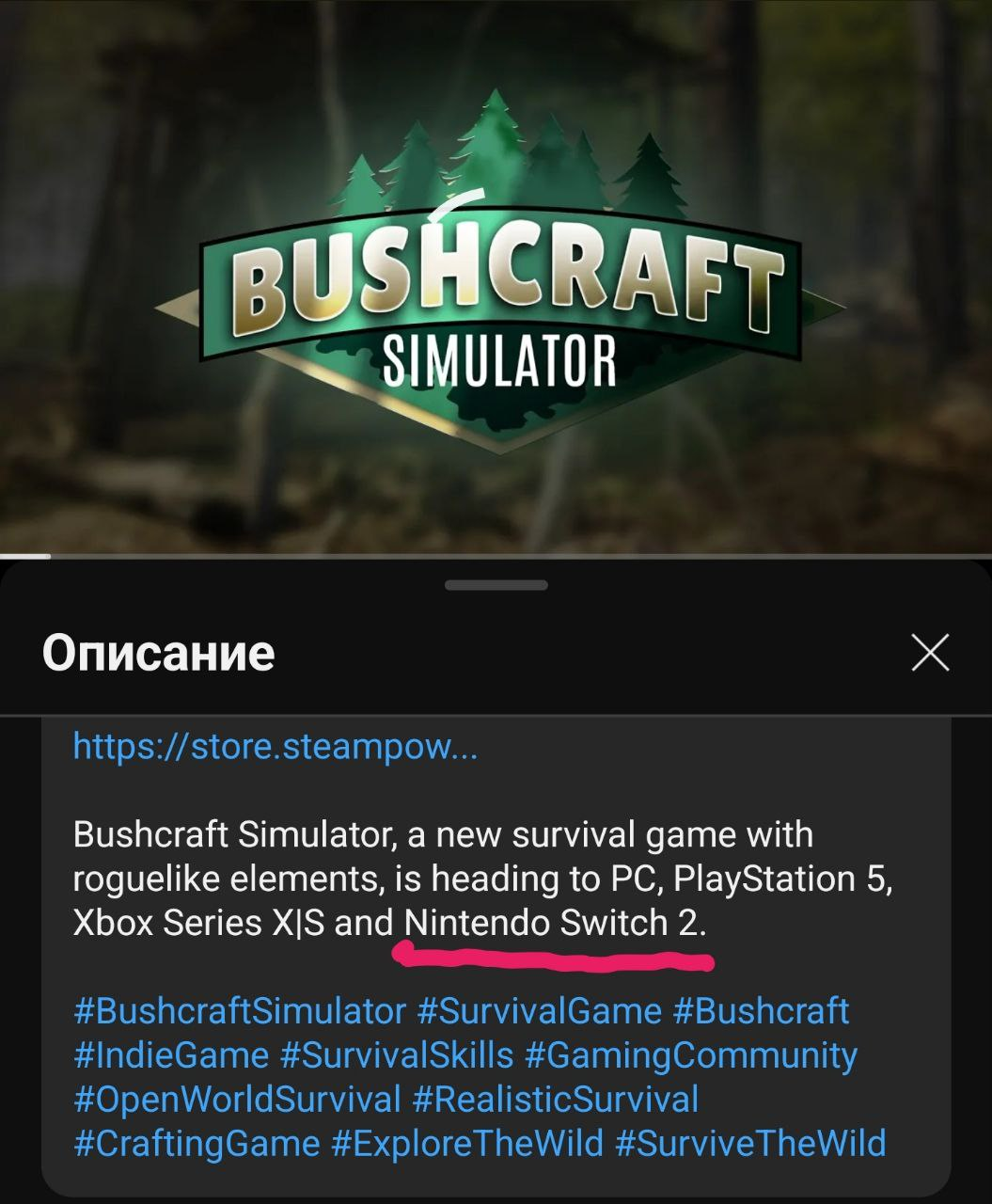This screenshot has width=992, height=1204.
Task: Tap the #SurviveTheWild hashtag
Action: pos(750,1144)
